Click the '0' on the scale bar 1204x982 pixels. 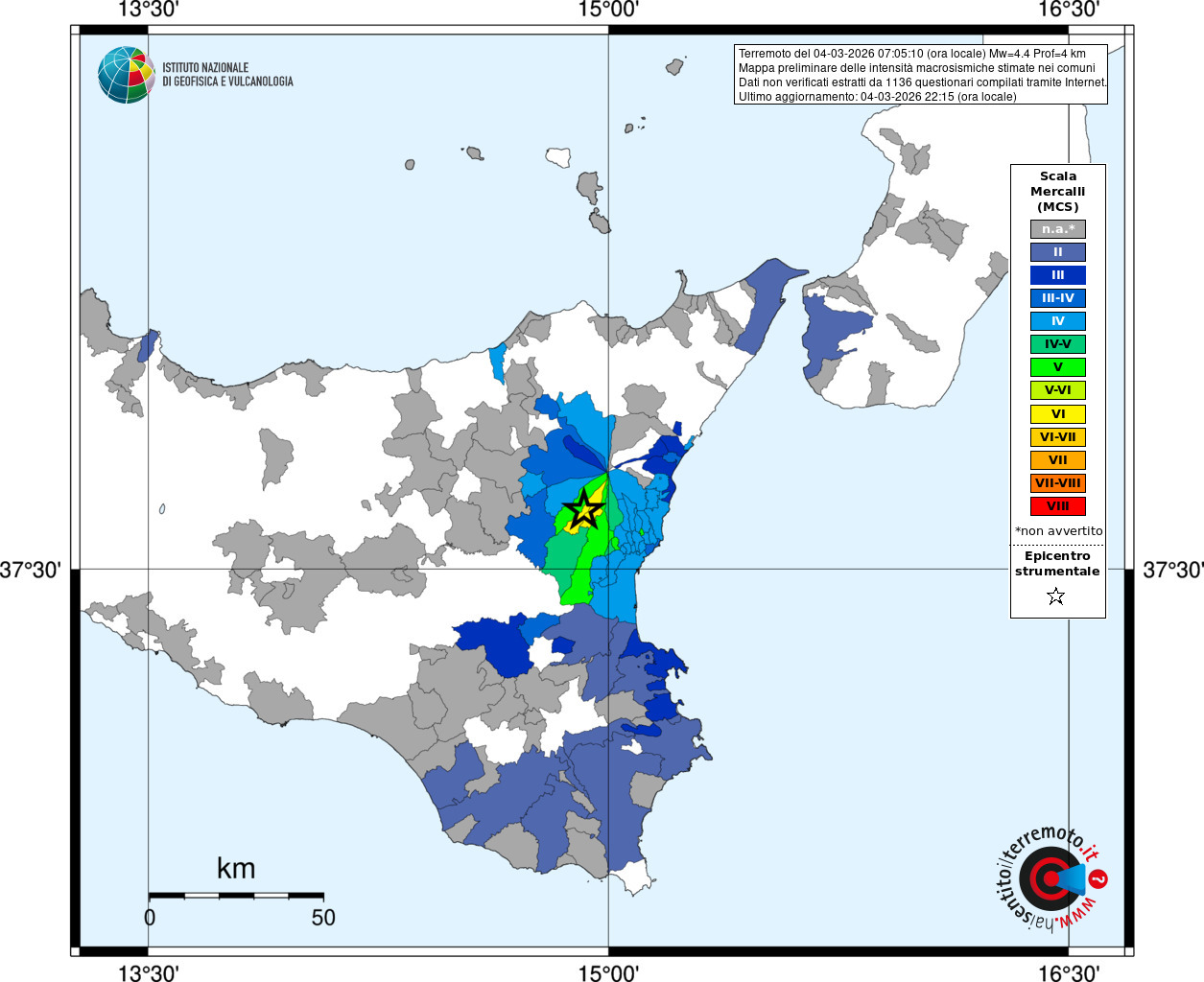150,917
